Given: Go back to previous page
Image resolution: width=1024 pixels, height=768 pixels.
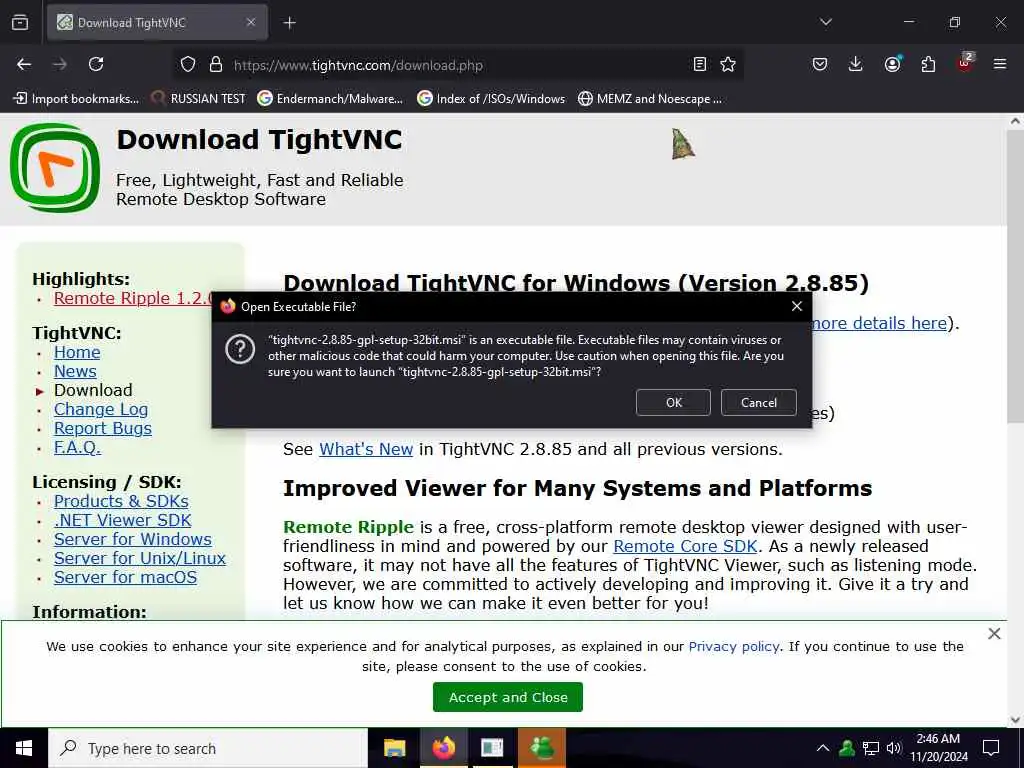Looking at the screenshot, I should [24, 64].
